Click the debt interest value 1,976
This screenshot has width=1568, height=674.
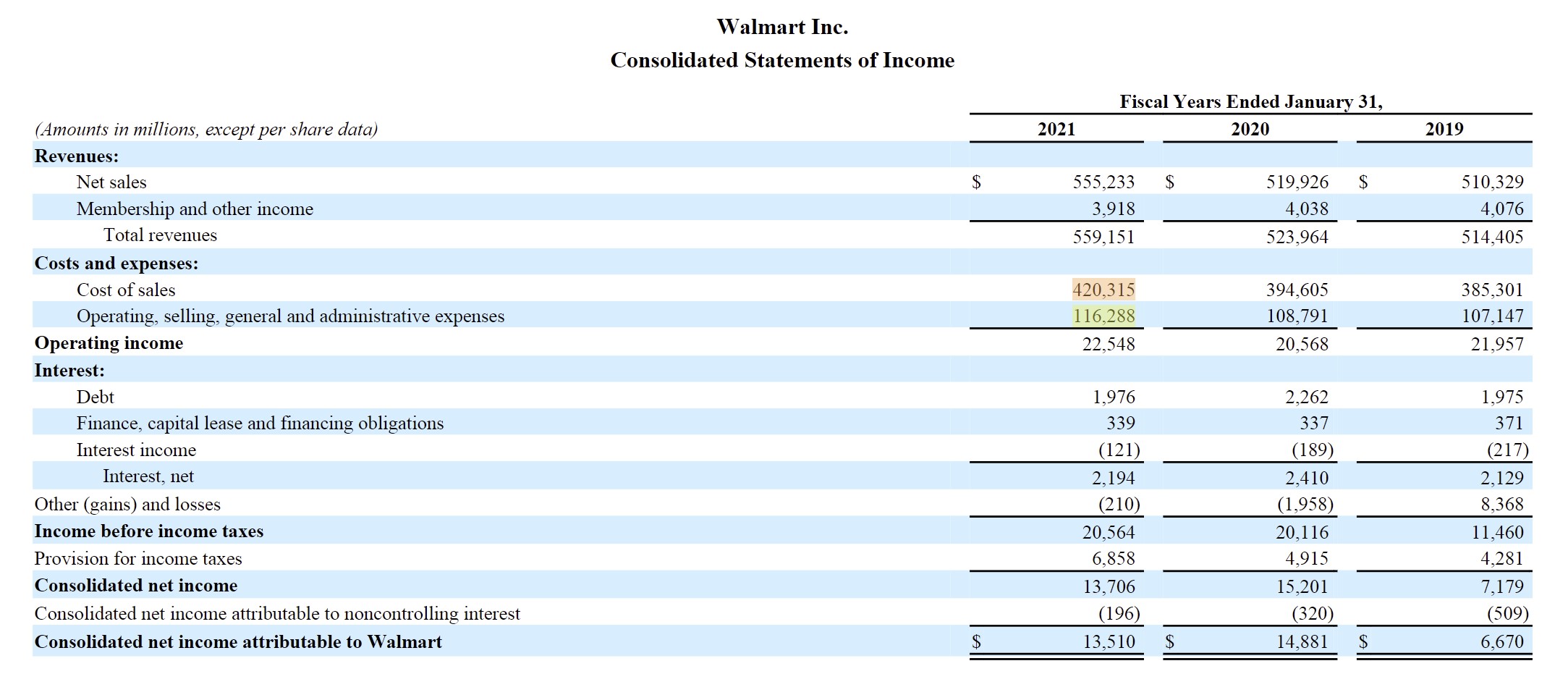click(1114, 397)
